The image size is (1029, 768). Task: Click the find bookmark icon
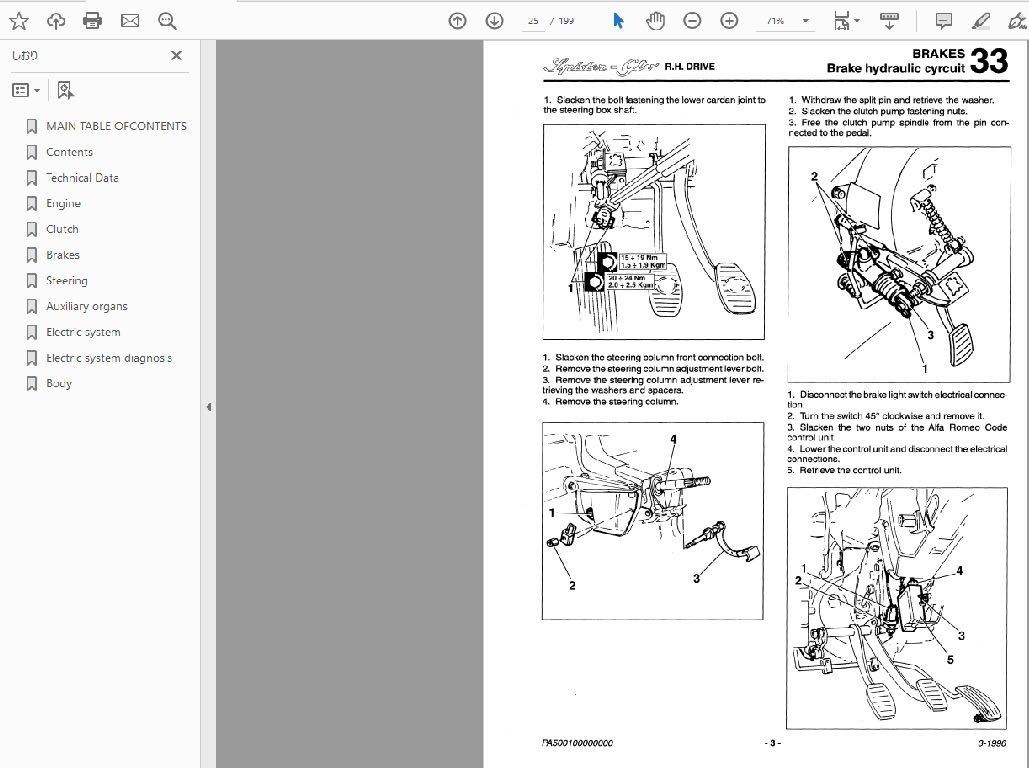(x=65, y=90)
